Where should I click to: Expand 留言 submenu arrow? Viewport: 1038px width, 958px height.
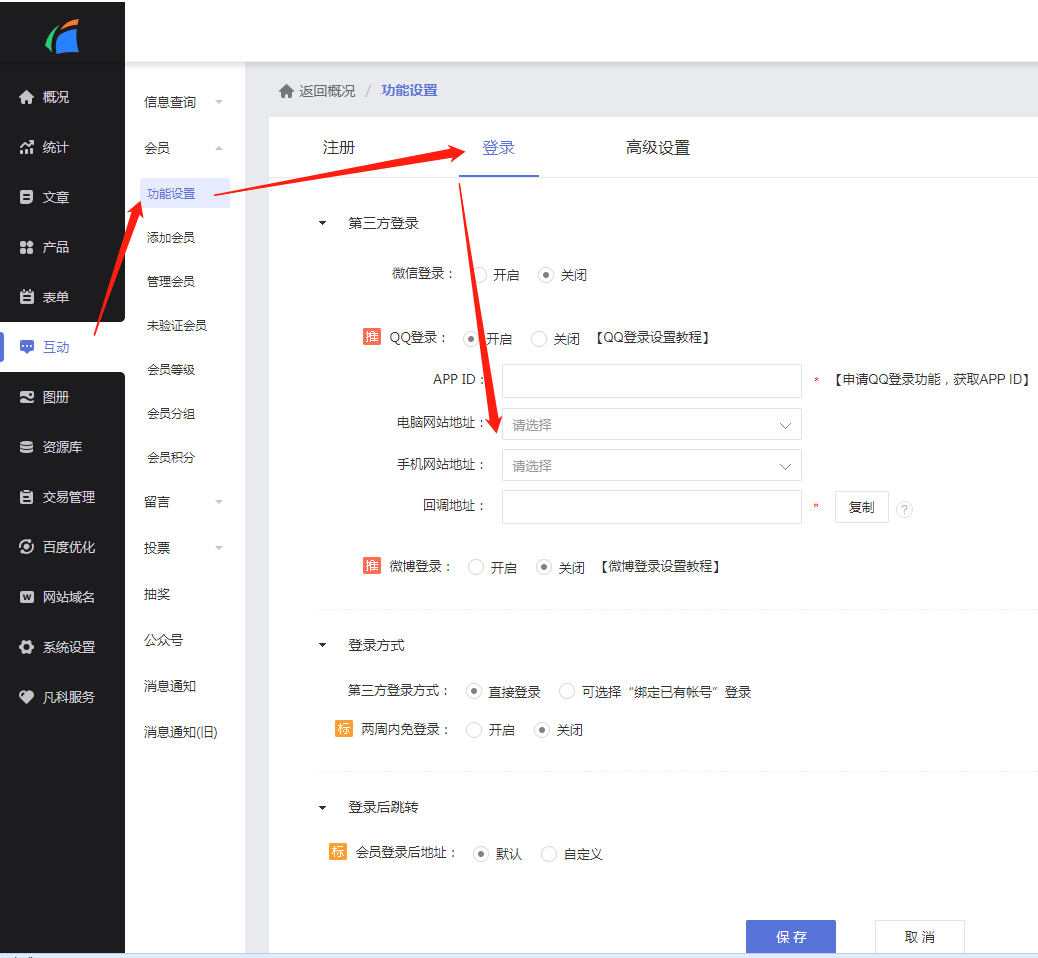click(x=219, y=502)
